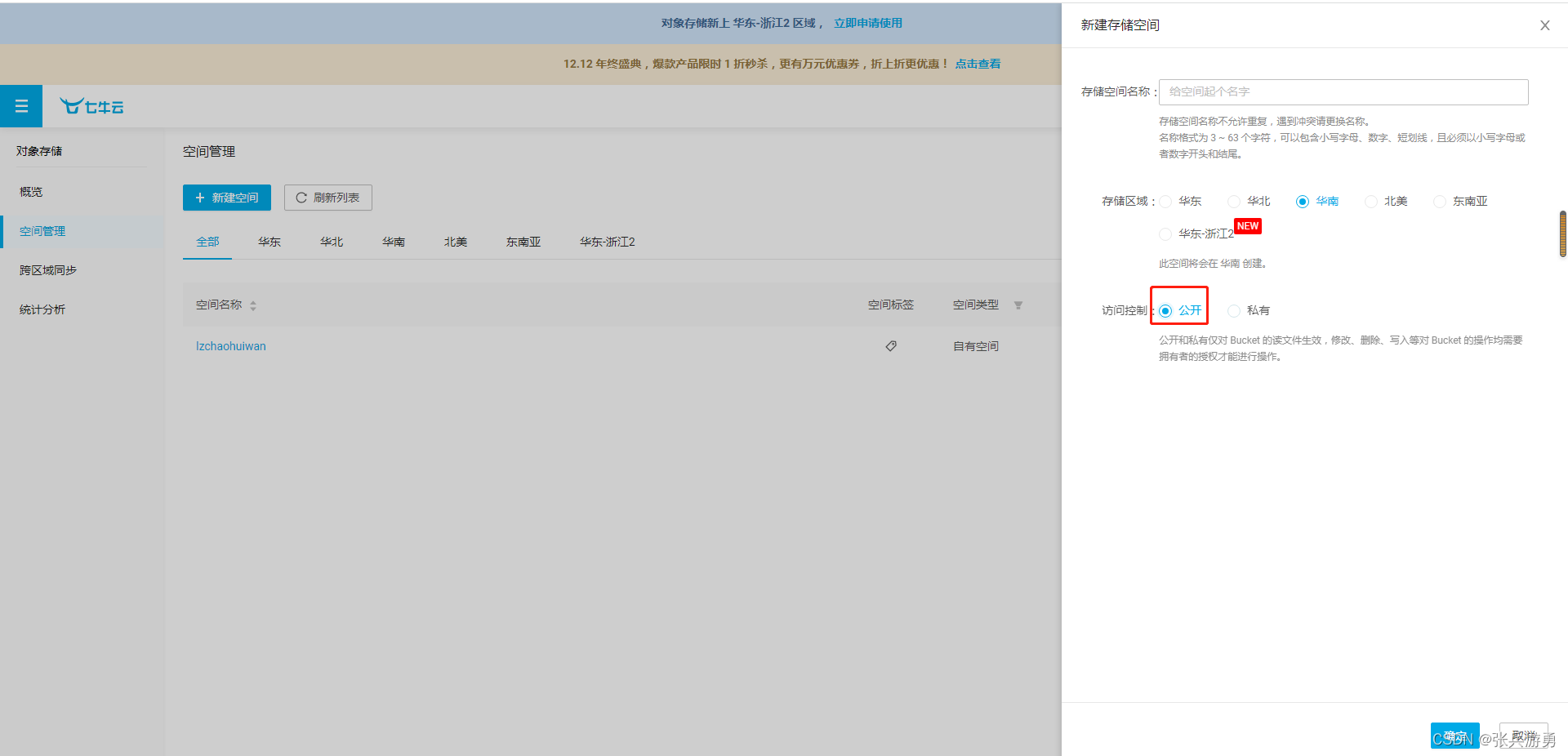Click 新建空间 button
Screen dimensions: 1568x756
pyautogui.click(x=227, y=198)
